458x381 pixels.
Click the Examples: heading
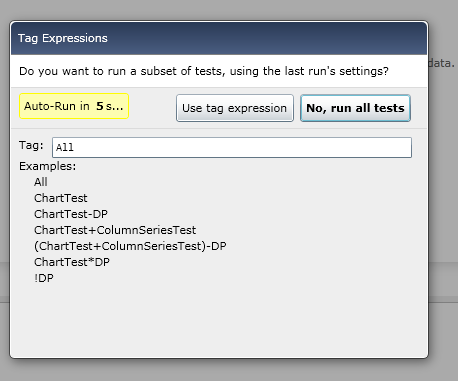click(48, 166)
